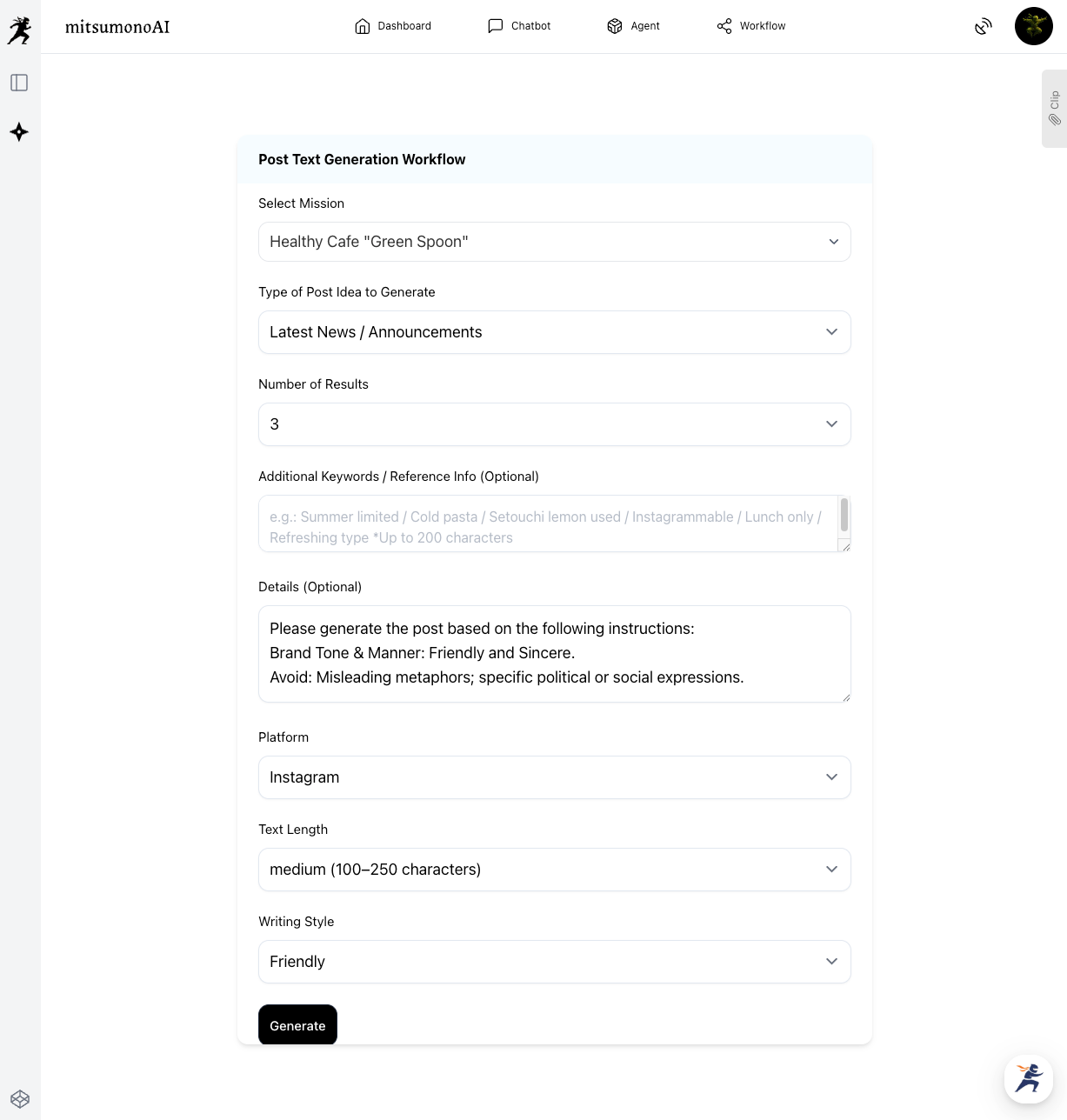The width and height of the screenshot is (1067, 1120).
Task: Open the Agent navigation item
Action: [633, 26]
